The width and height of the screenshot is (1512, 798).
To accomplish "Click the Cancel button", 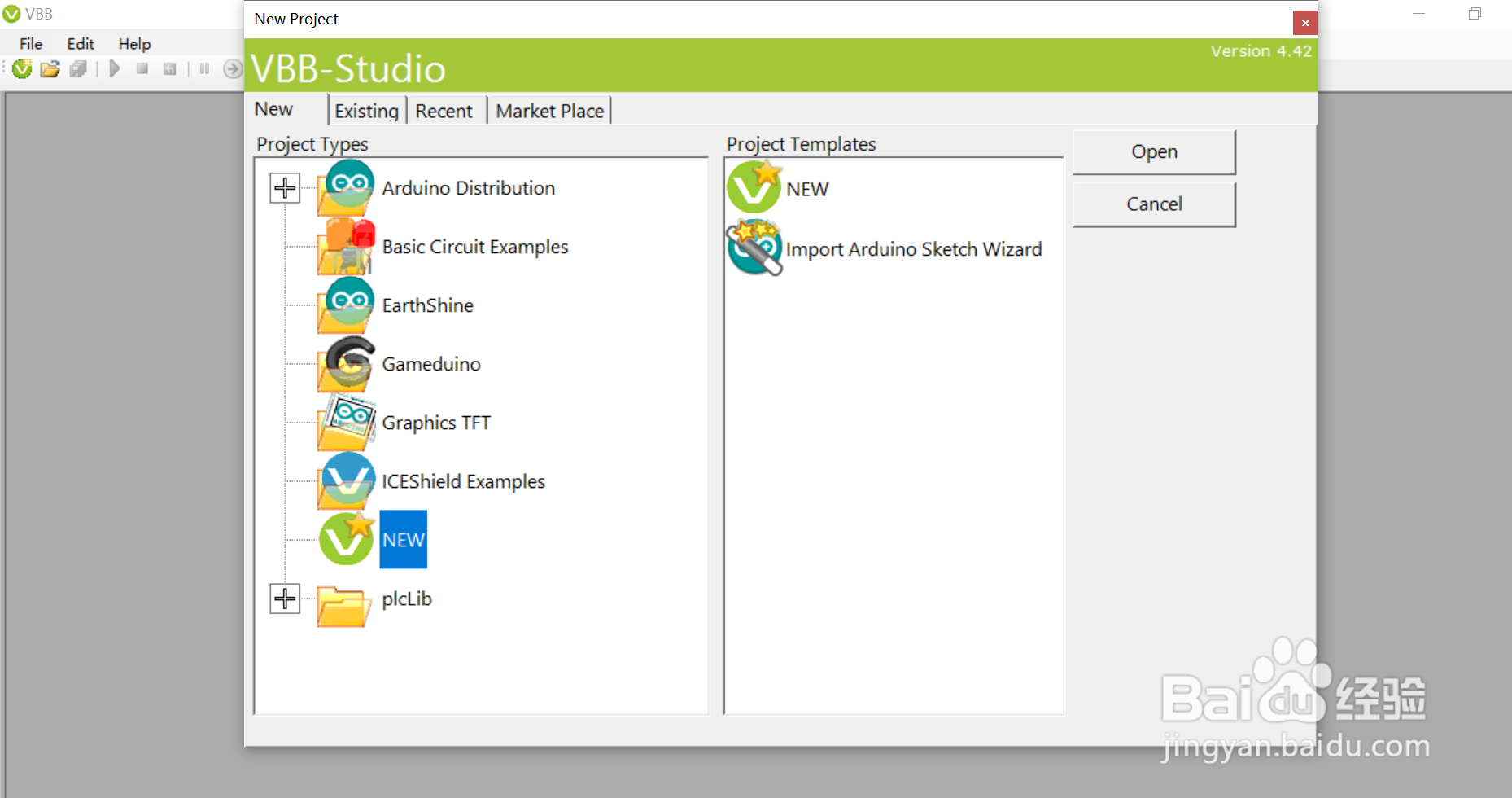I will pyautogui.click(x=1154, y=204).
